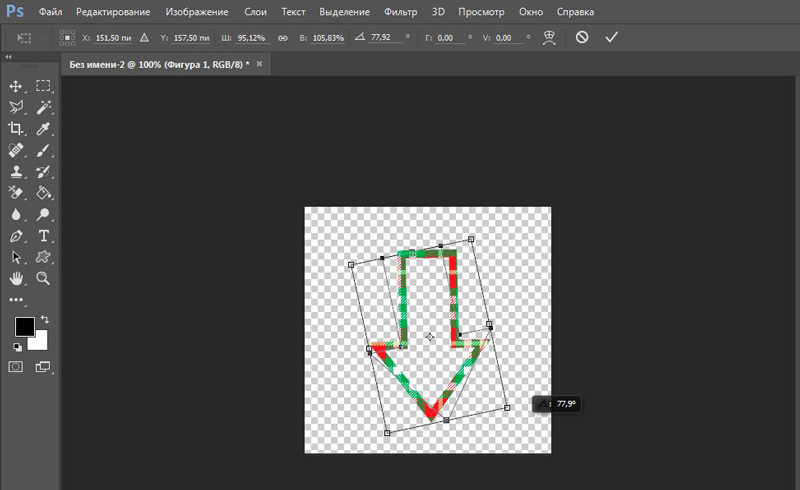Click the transform center reference point
The height and width of the screenshot is (490, 800).
(430, 337)
